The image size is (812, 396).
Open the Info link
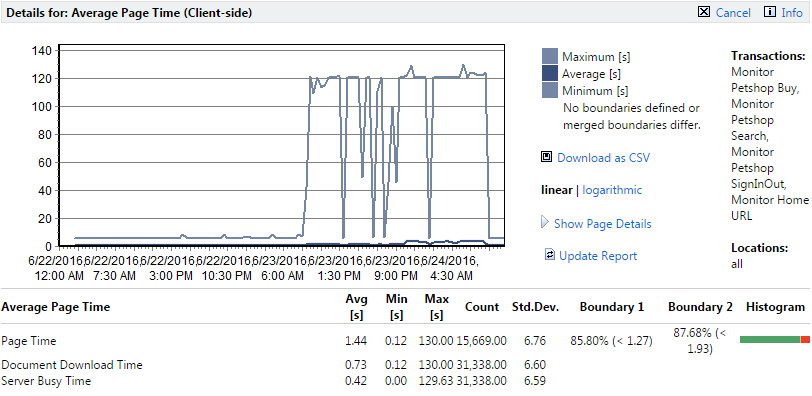click(792, 13)
